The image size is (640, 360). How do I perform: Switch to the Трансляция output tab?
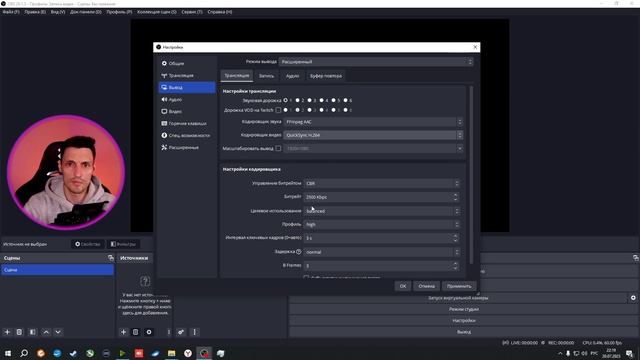point(237,76)
